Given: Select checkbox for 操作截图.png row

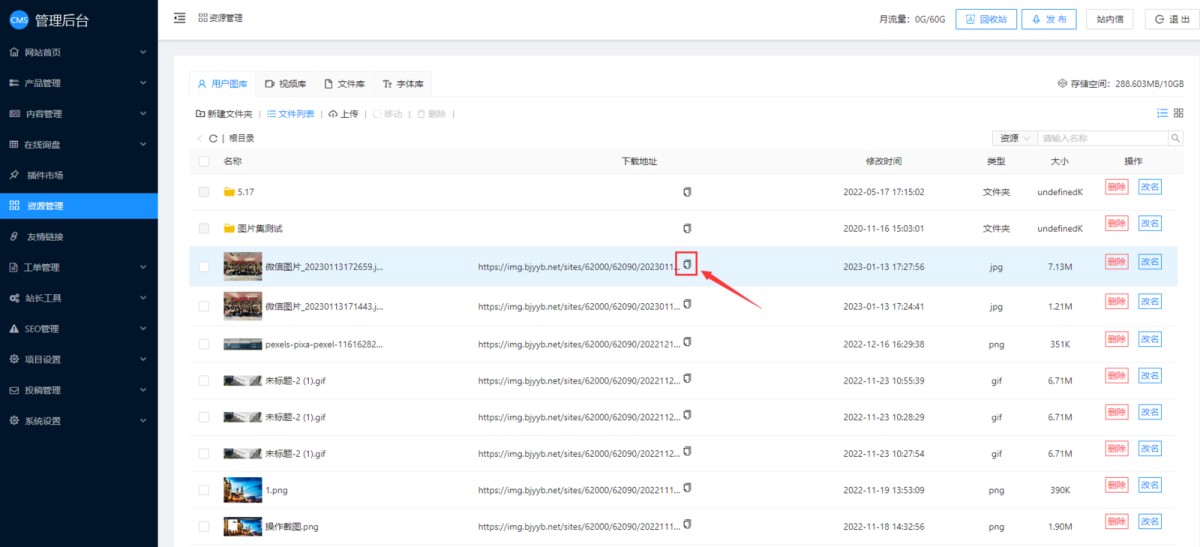Looking at the screenshot, I should click(204, 526).
